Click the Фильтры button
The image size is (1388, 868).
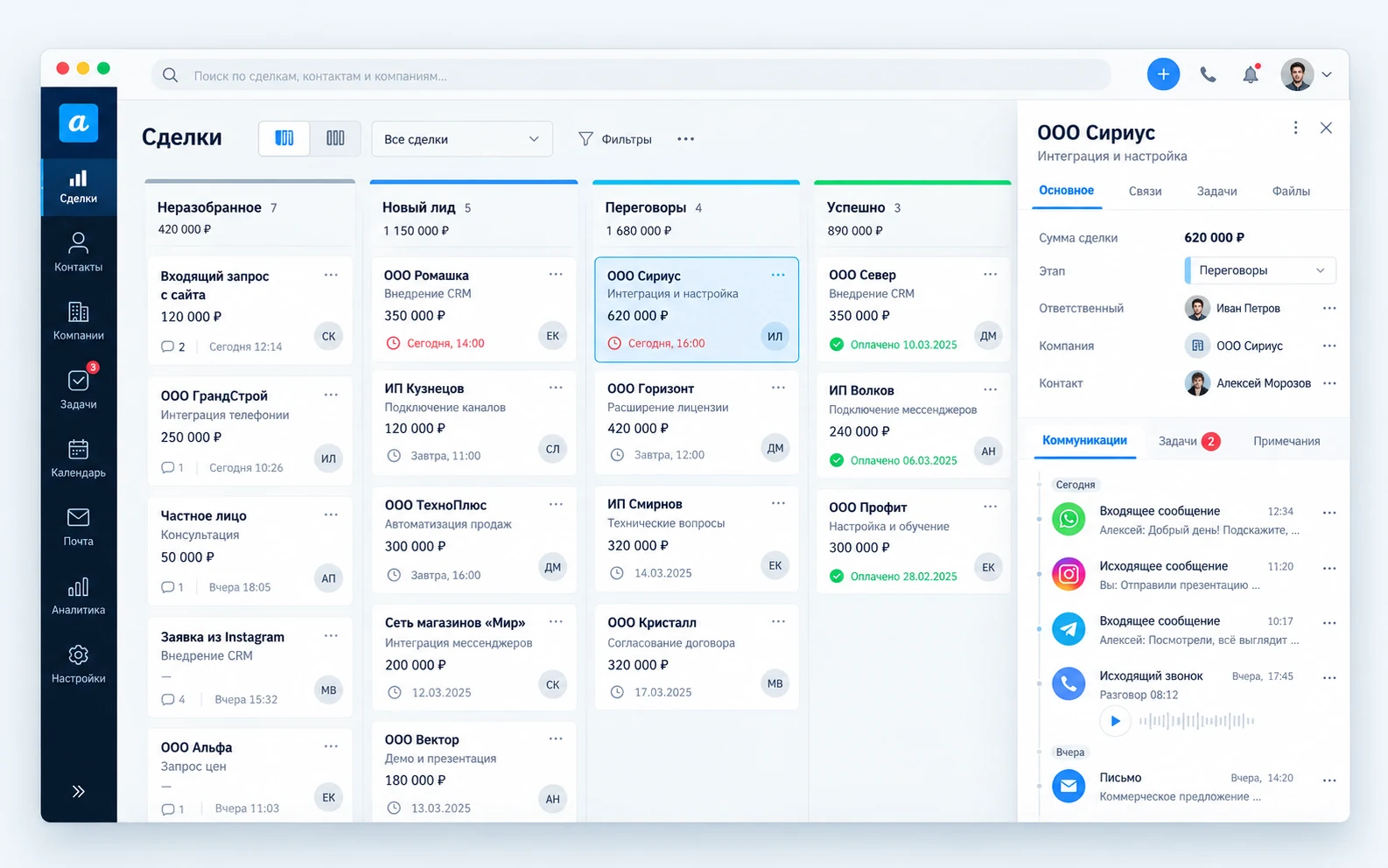pos(615,139)
